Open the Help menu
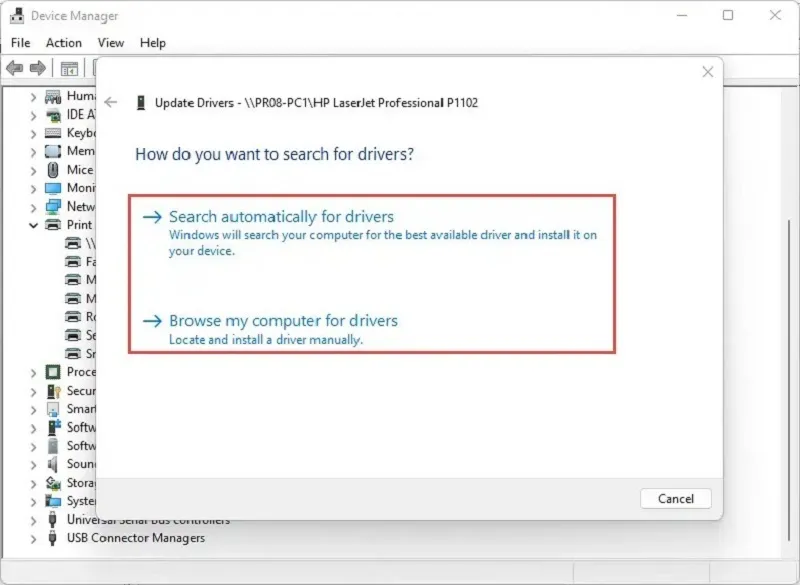Viewport: 800px width, 585px height. (x=153, y=43)
